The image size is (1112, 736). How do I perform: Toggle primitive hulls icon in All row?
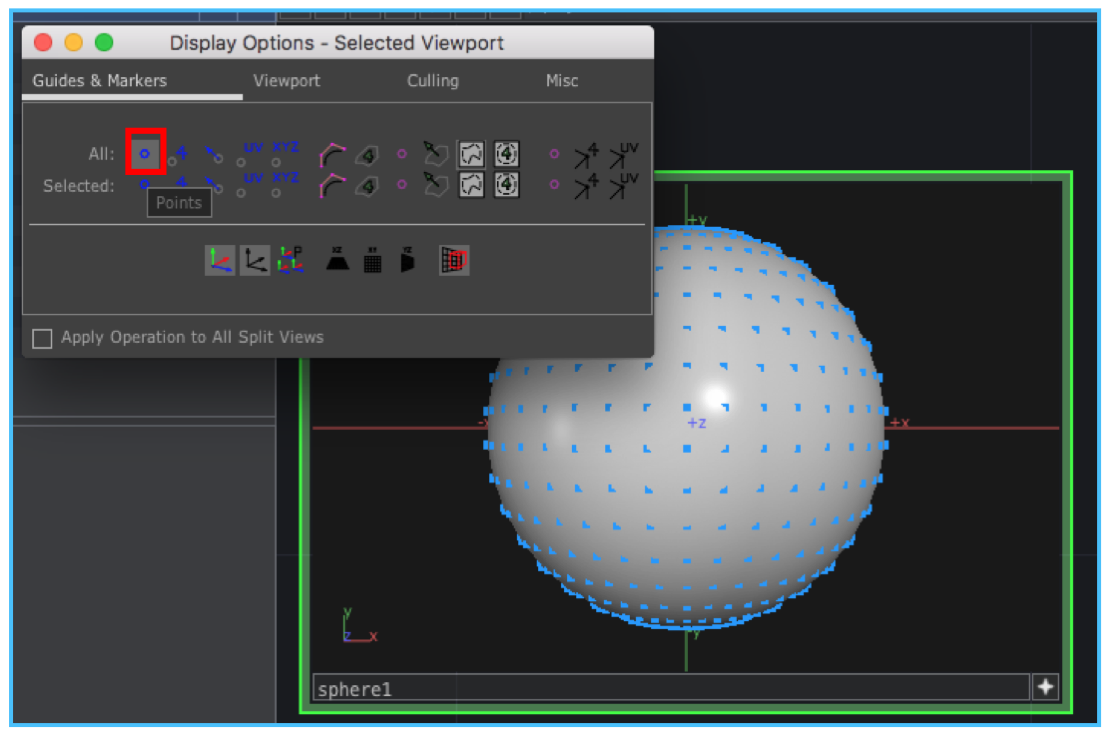[x=332, y=155]
